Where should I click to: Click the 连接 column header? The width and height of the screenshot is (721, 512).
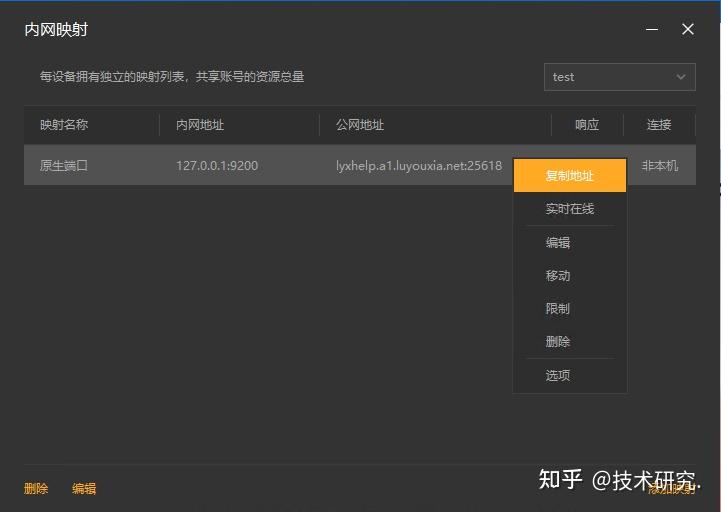[659, 125]
